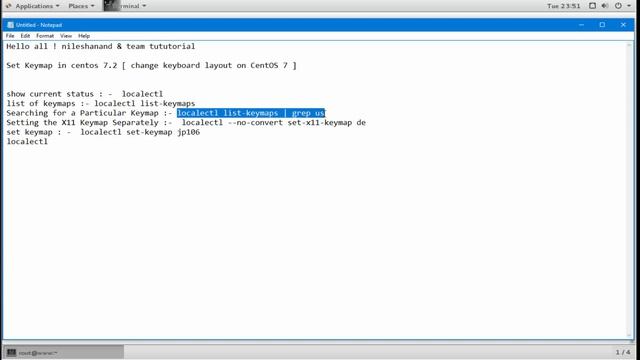Open the Terminal app menu in top panel
640x360 pixels.
pyautogui.click(x=125, y=6)
